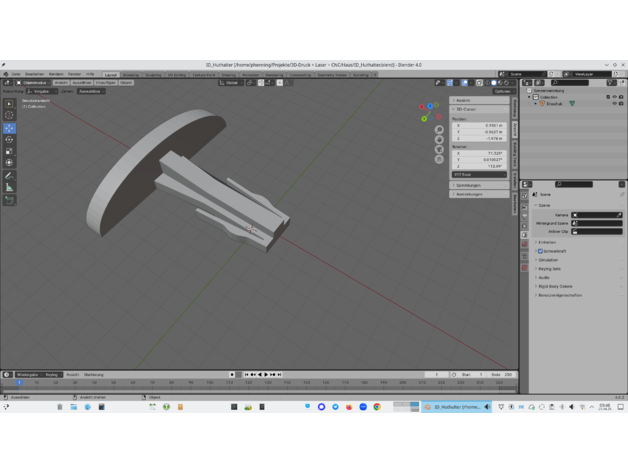The height and width of the screenshot is (472, 628).
Task: Hide the Collection using its eye icon
Action: point(614,97)
